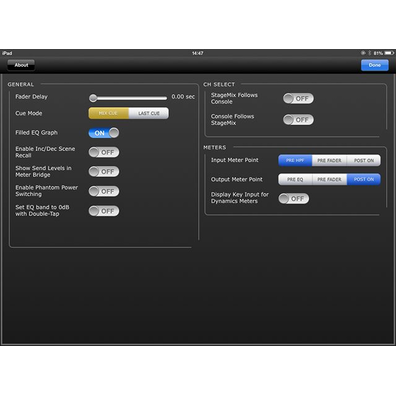The image size is (396, 396).
Task: Select MIX CUE for Cue Mode
Action: [x=108, y=113]
